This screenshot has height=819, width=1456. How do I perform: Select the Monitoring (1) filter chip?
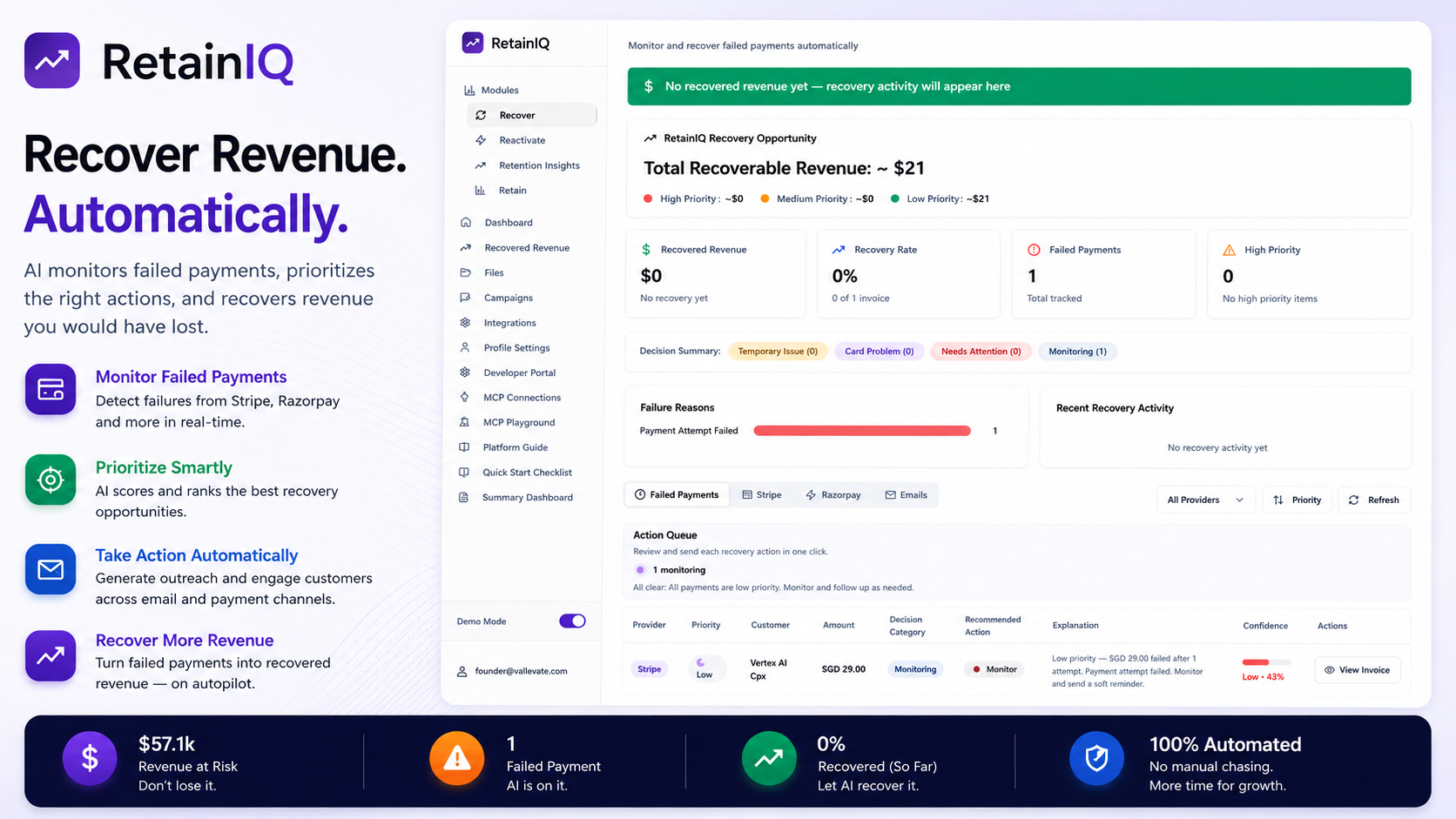(1078, 352)
